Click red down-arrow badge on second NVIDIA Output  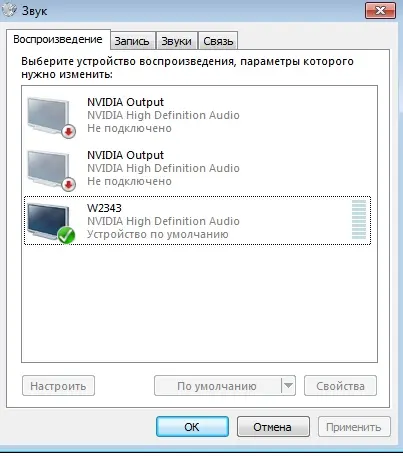[x=69, y=185]
